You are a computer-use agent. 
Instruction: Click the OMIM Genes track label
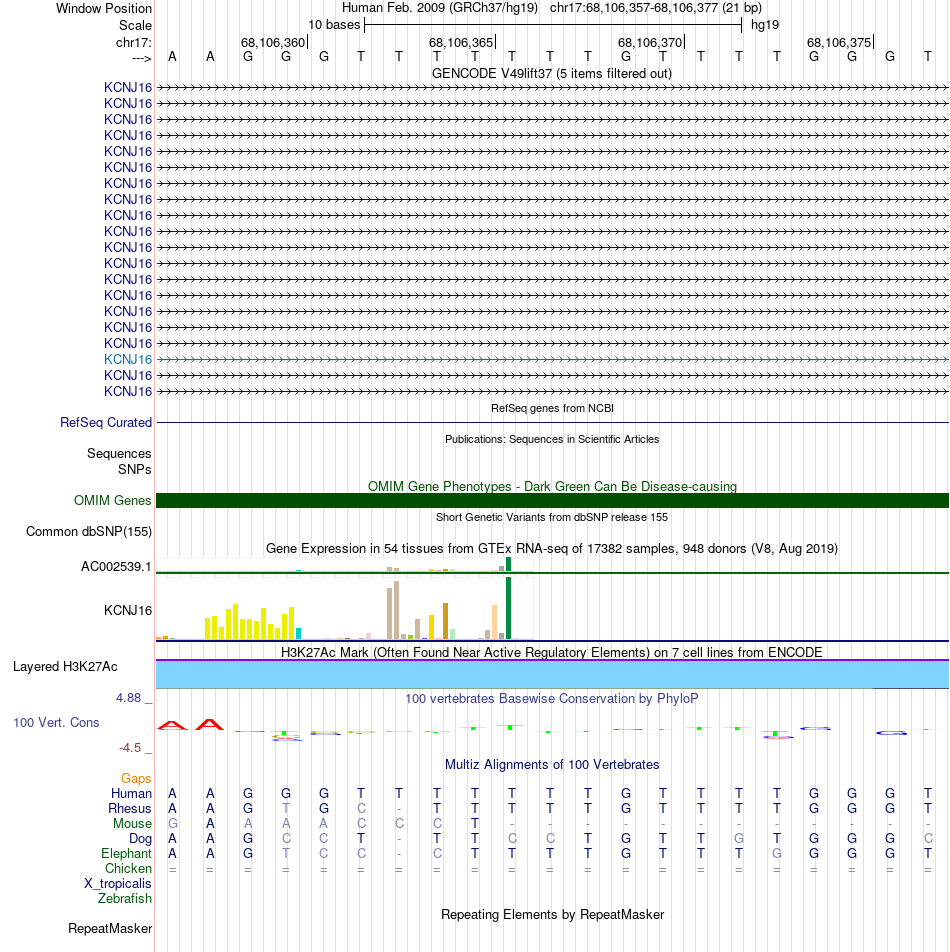click(x=112, y=500)
